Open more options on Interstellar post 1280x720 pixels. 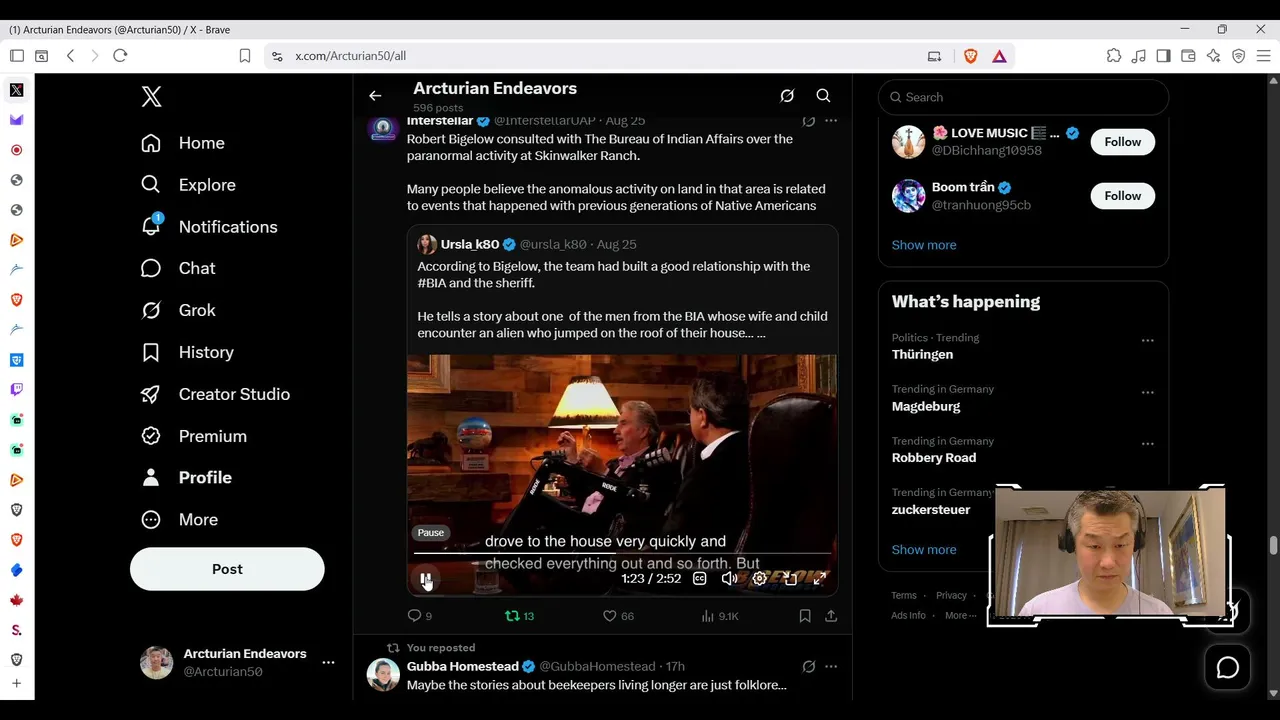click(831, 121)
